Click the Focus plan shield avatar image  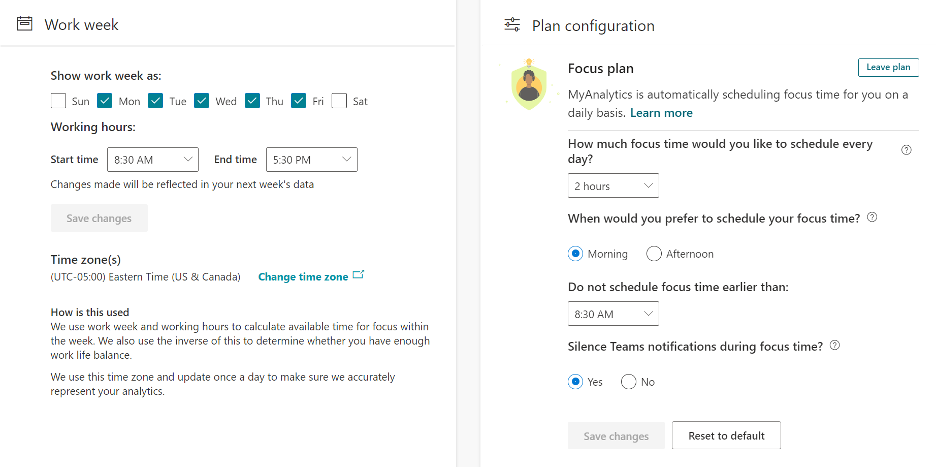(x=528, y=84)
